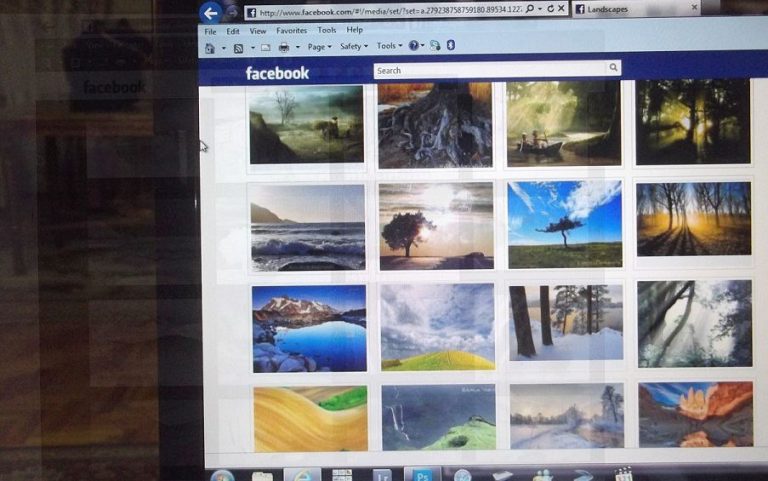
Task: Click the Help question mark icon
Action: pyautogui.click(x=413, y=46)
